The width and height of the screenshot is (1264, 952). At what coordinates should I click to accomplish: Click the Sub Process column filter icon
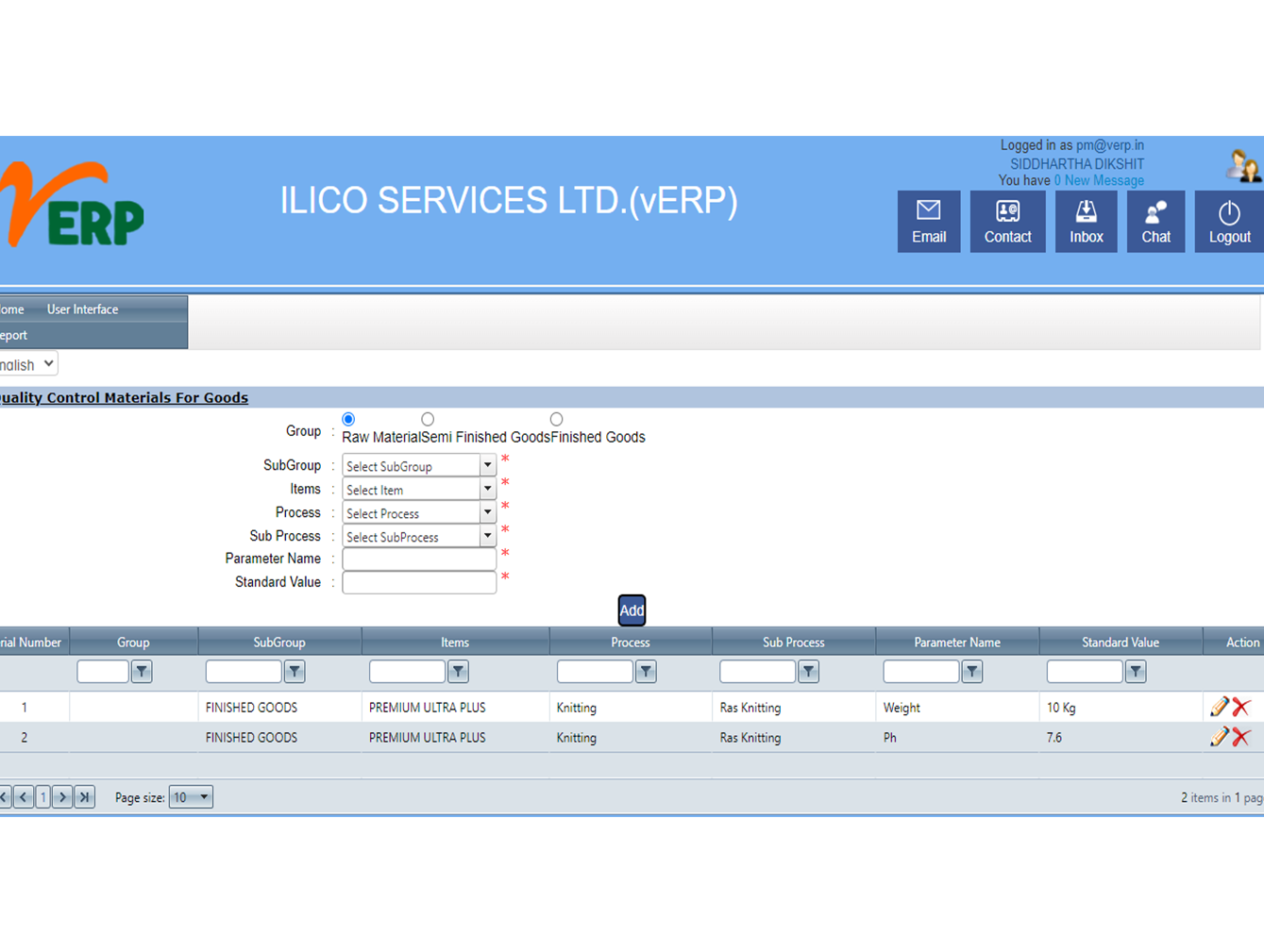coord(808,672)
